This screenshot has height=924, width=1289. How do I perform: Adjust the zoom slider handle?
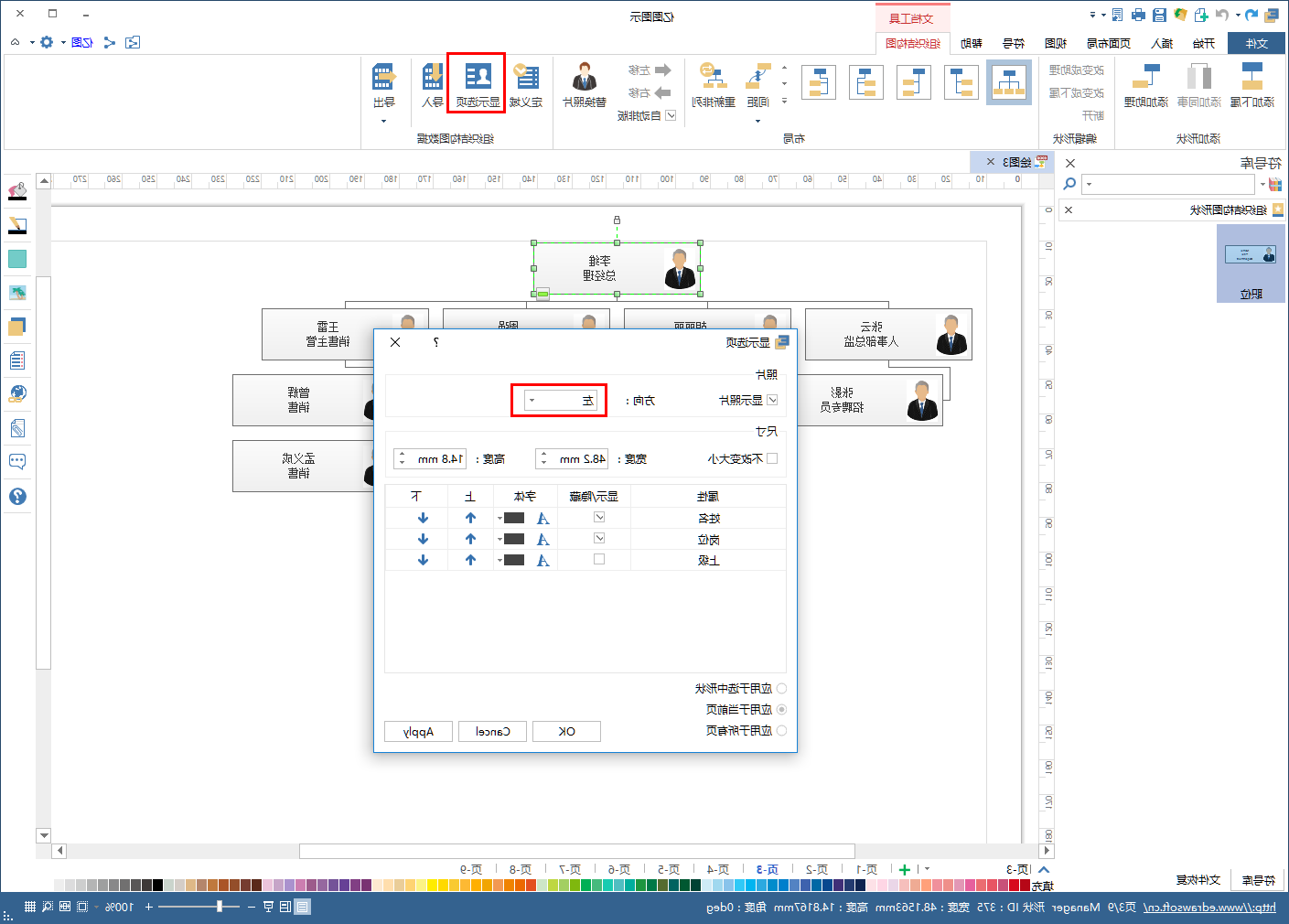coord(220,907)
